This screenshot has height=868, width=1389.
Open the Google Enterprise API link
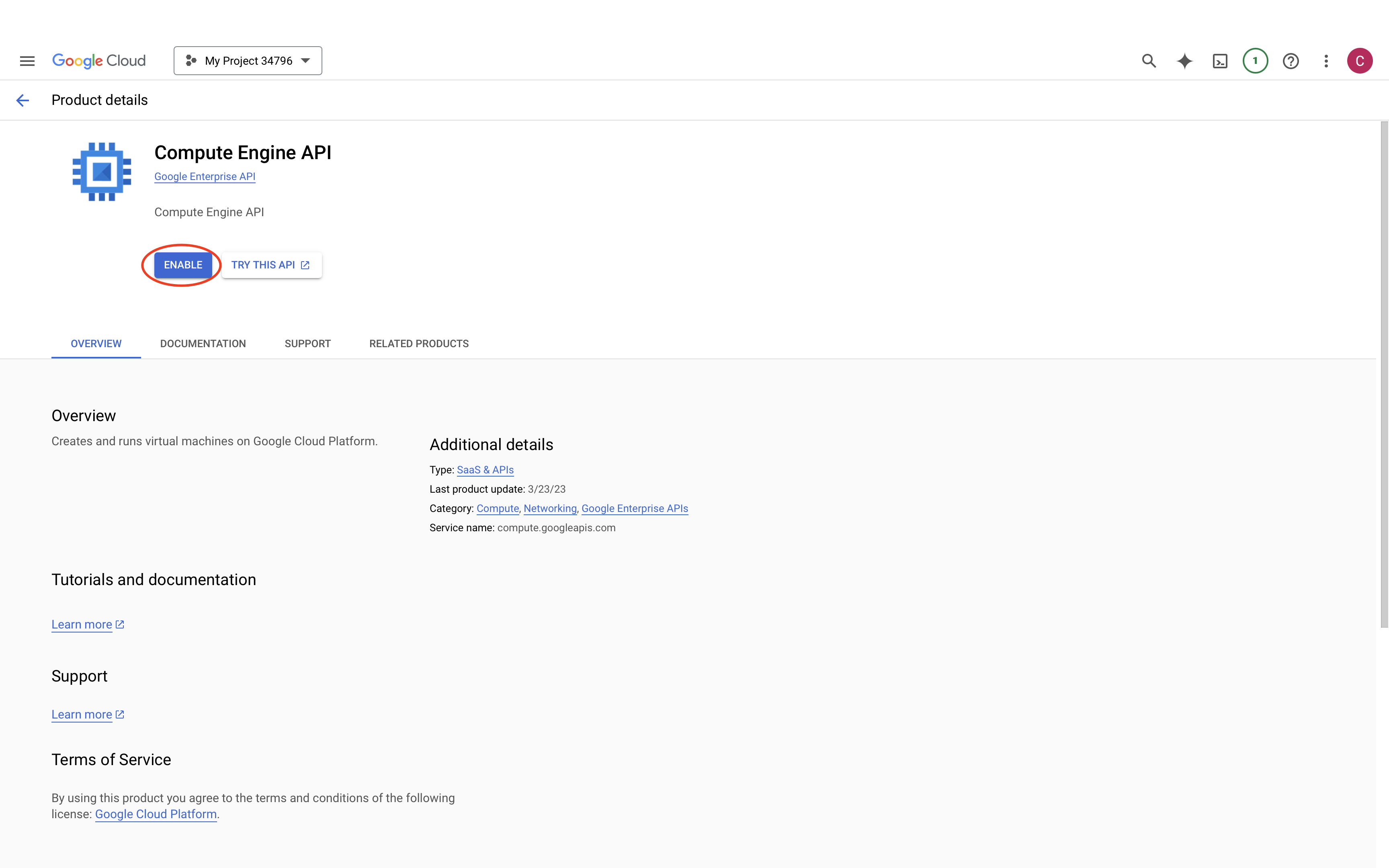(x=205, y=177)
